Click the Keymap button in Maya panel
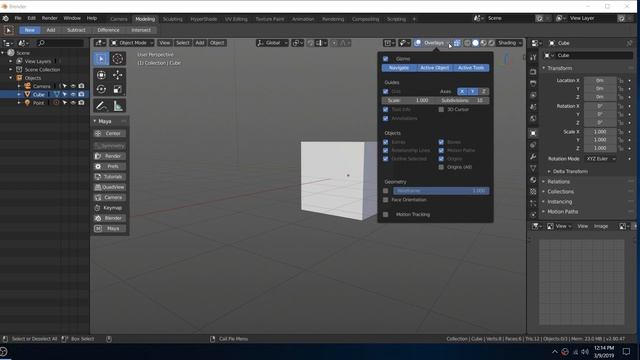 coord(109,208)
